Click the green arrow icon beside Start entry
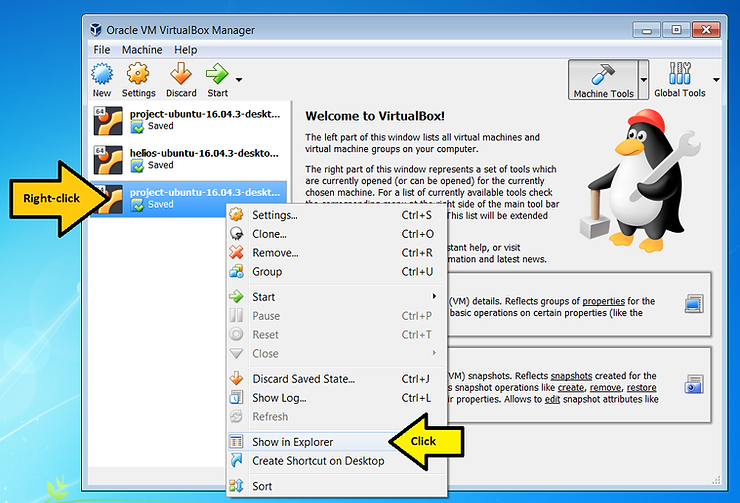The width and height of the screenshot is (740, 503). [x=236, y=296]
